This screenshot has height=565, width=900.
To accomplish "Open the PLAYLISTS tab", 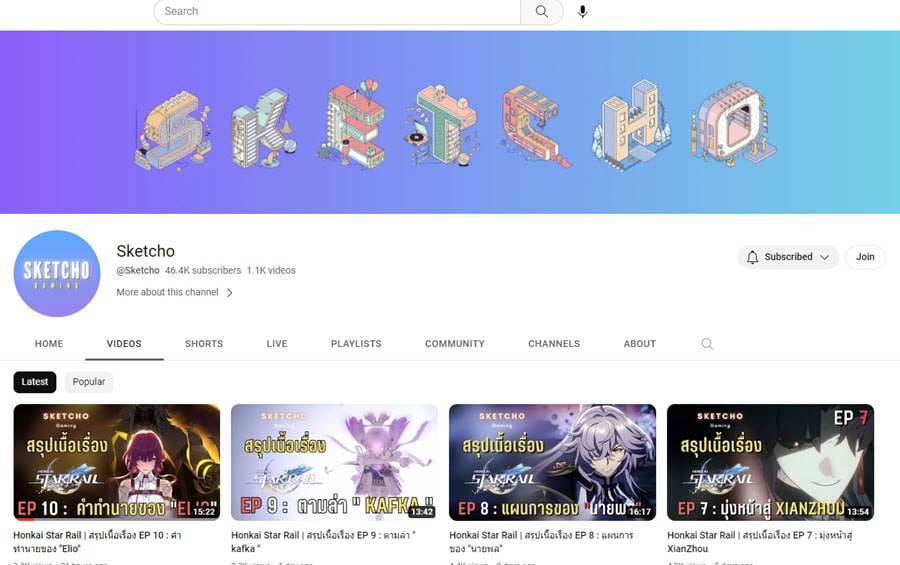I will [x=356, y=344].
